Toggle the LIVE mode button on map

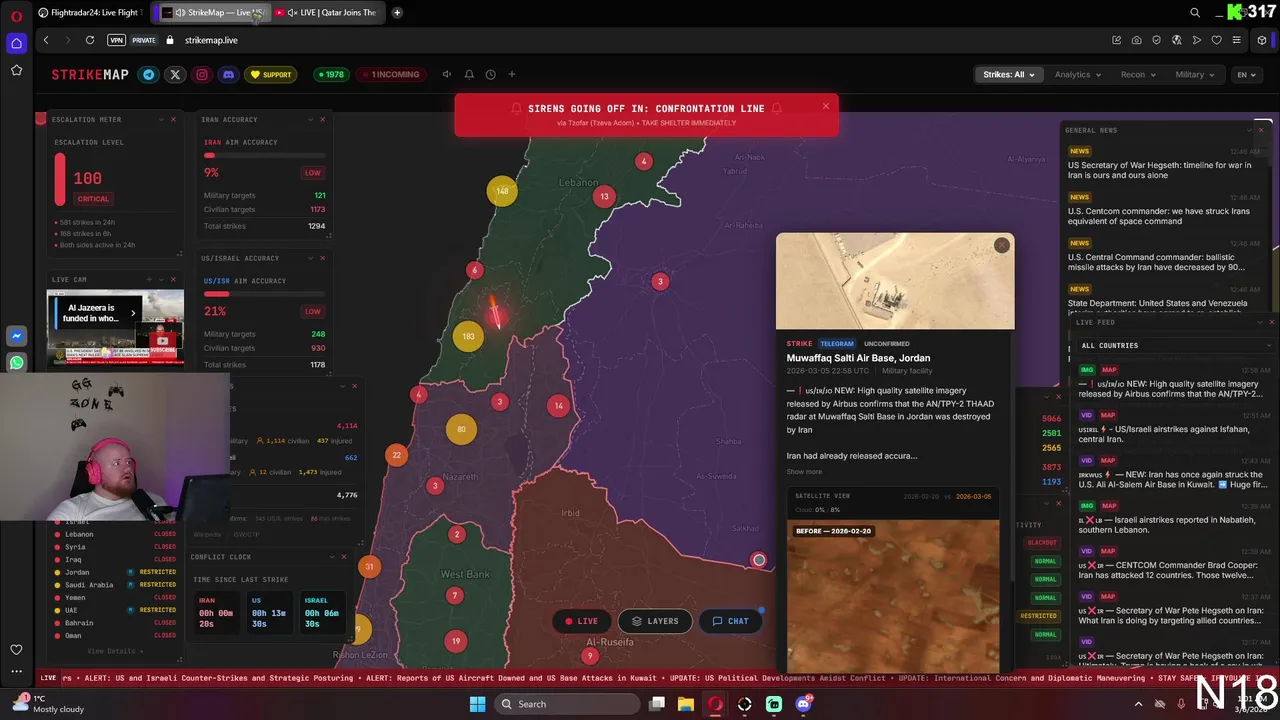(x=581, y=621)
